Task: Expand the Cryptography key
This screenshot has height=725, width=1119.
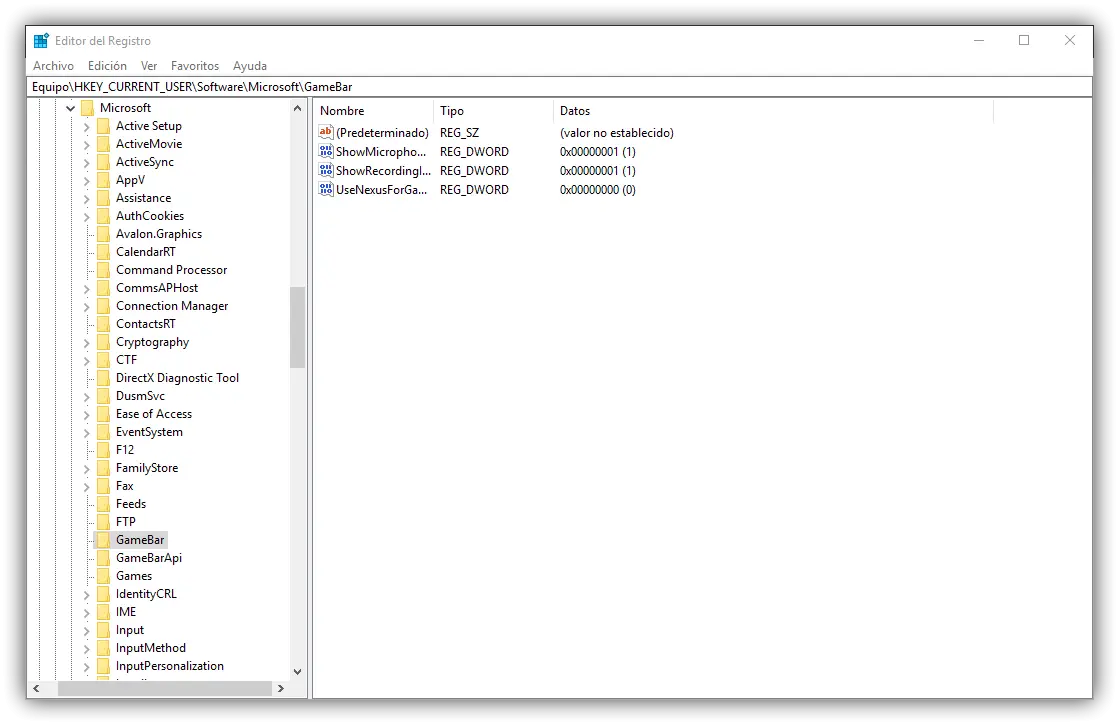Action: click(86, 343)
